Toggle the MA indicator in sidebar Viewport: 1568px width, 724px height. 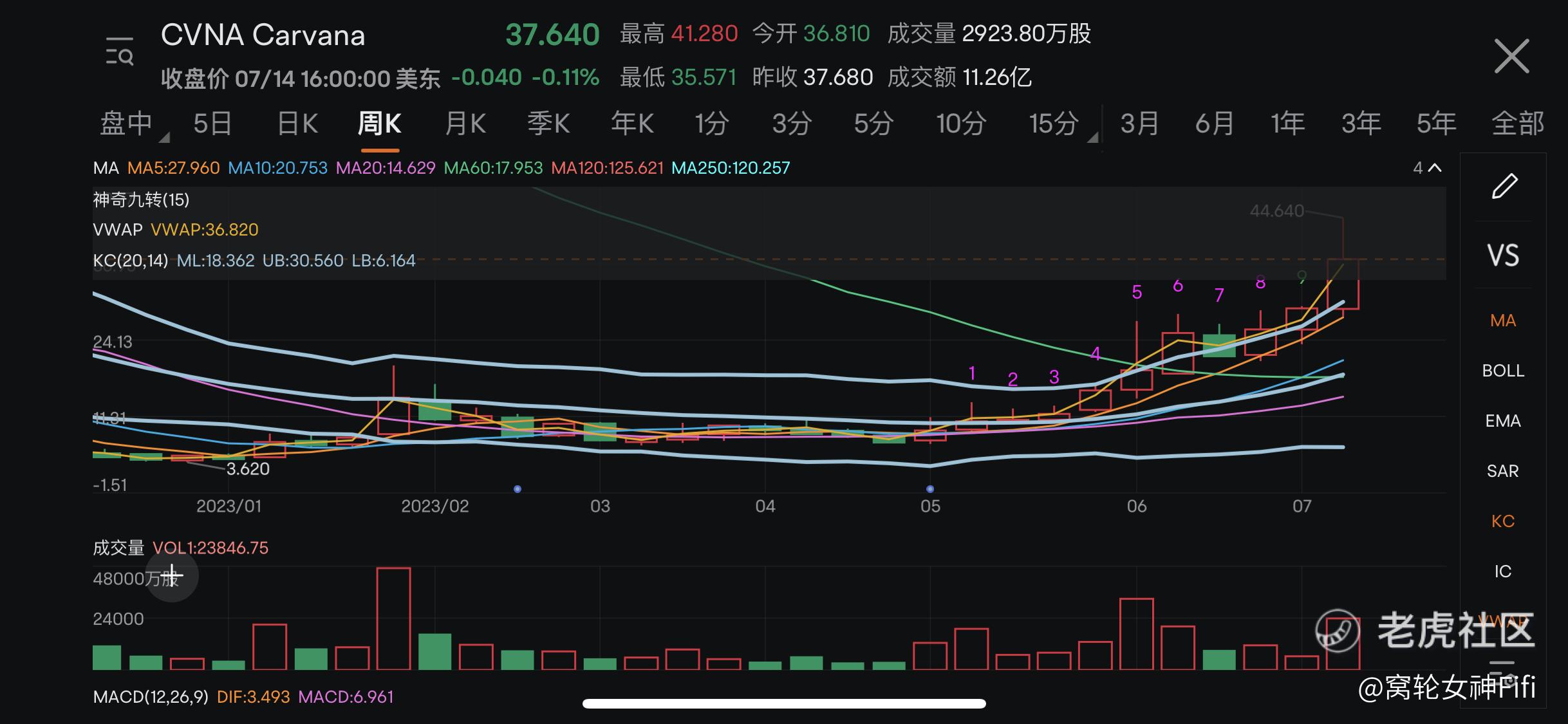click(1503, 320)
